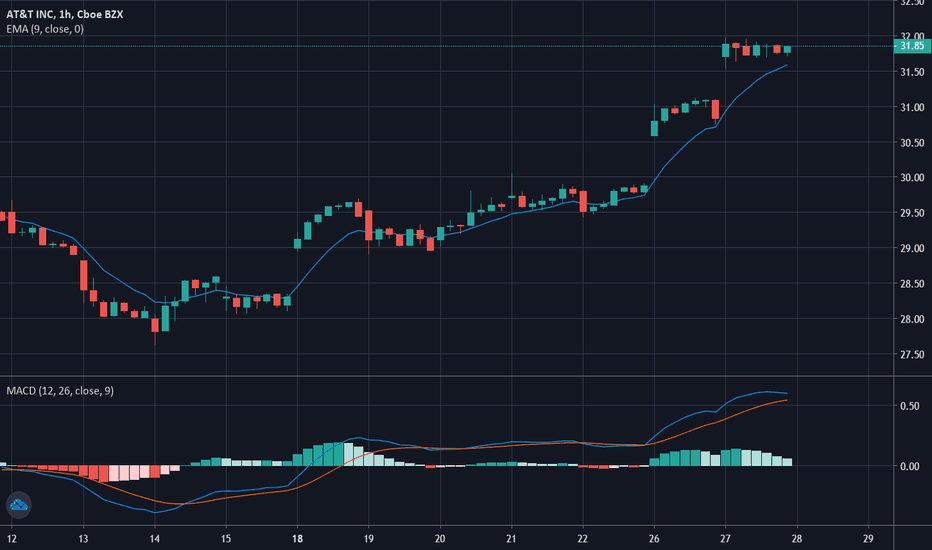Screen dimensions: 932x550
Task: Click date label 15 on time axis
Action: 226,539
